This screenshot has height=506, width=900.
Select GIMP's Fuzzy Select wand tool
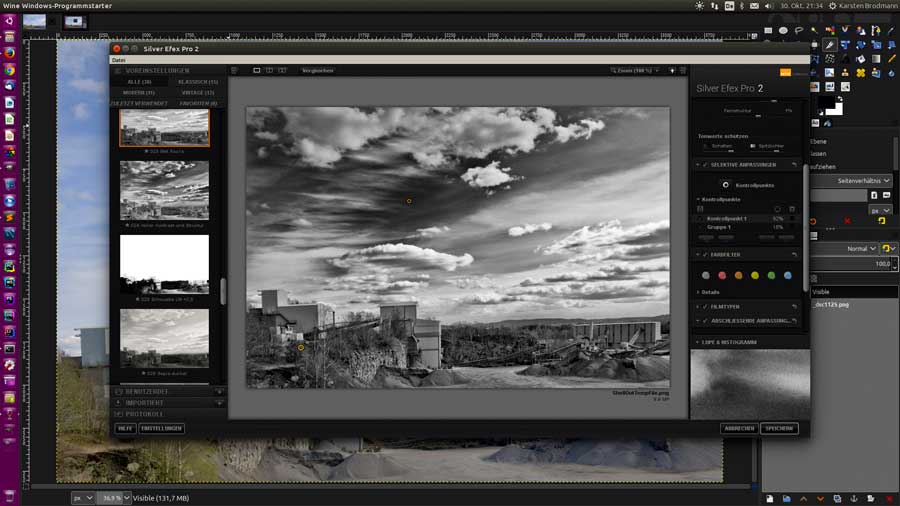[814, 30]
